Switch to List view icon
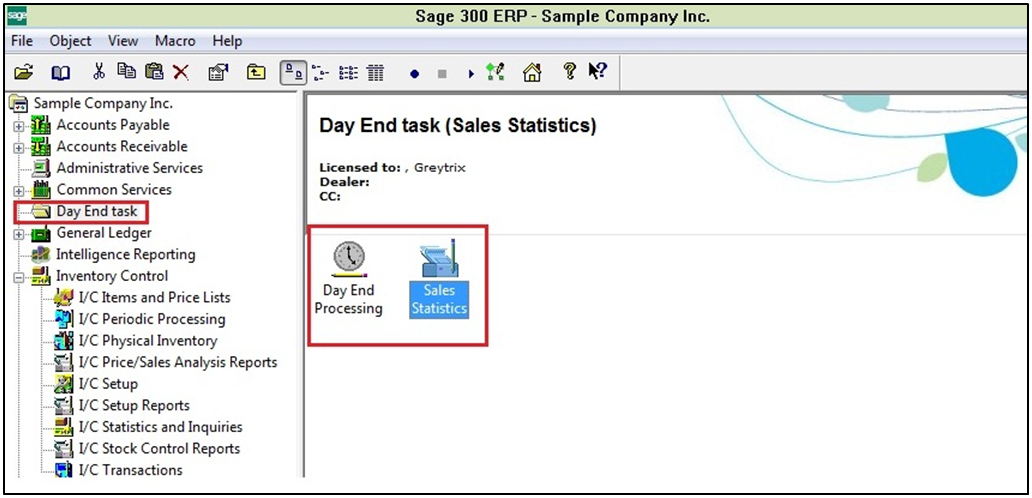The image size is (1032, 498). tap(348, 72)
